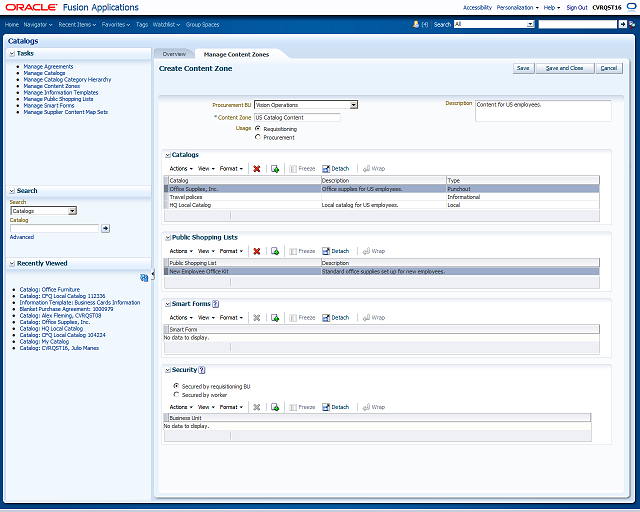Screen dimensions: 640x512
Task: Open the Manage Smart Forms task link
Action: point(49,105)
